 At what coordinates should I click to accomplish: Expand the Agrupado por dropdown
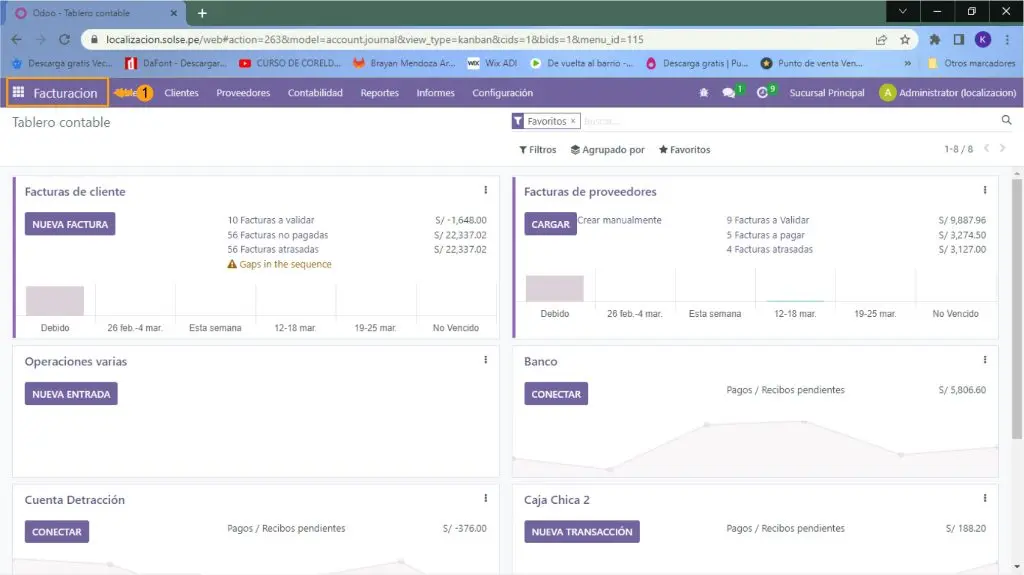[607, 150]
